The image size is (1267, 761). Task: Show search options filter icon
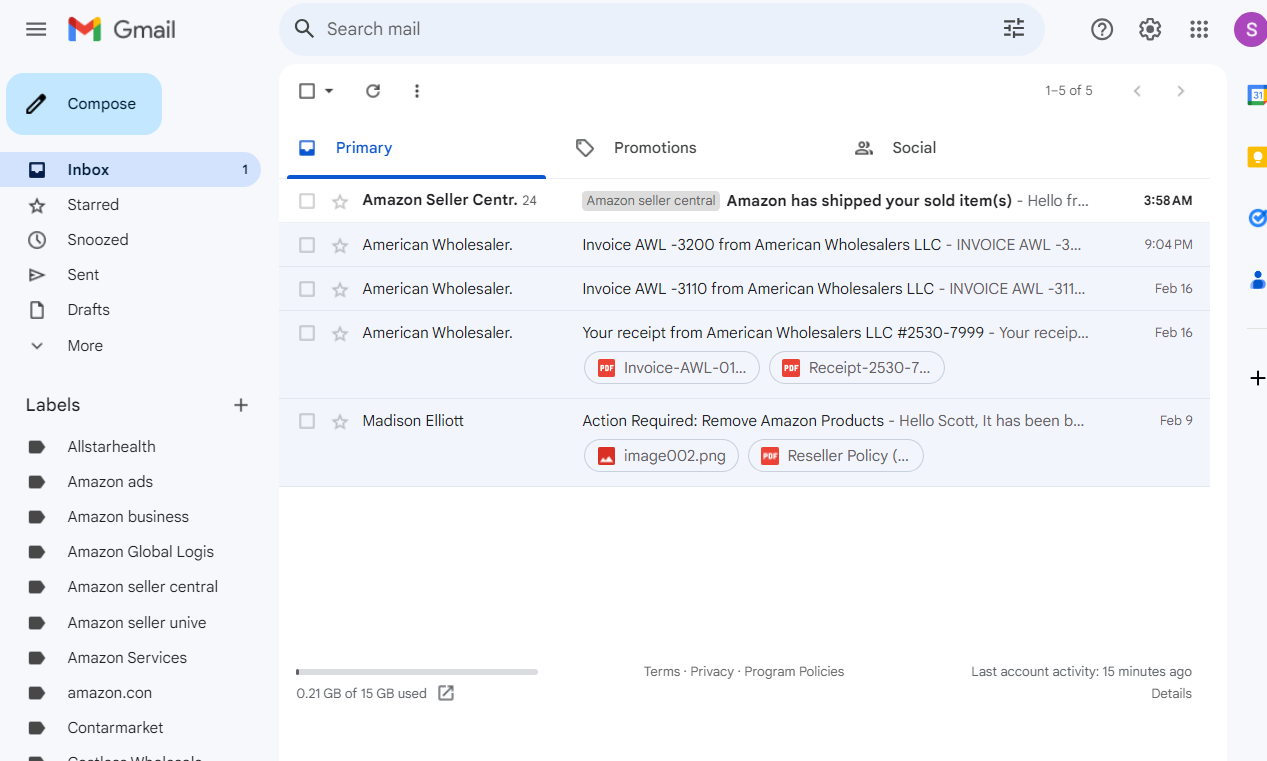(x=1014, y=29)
